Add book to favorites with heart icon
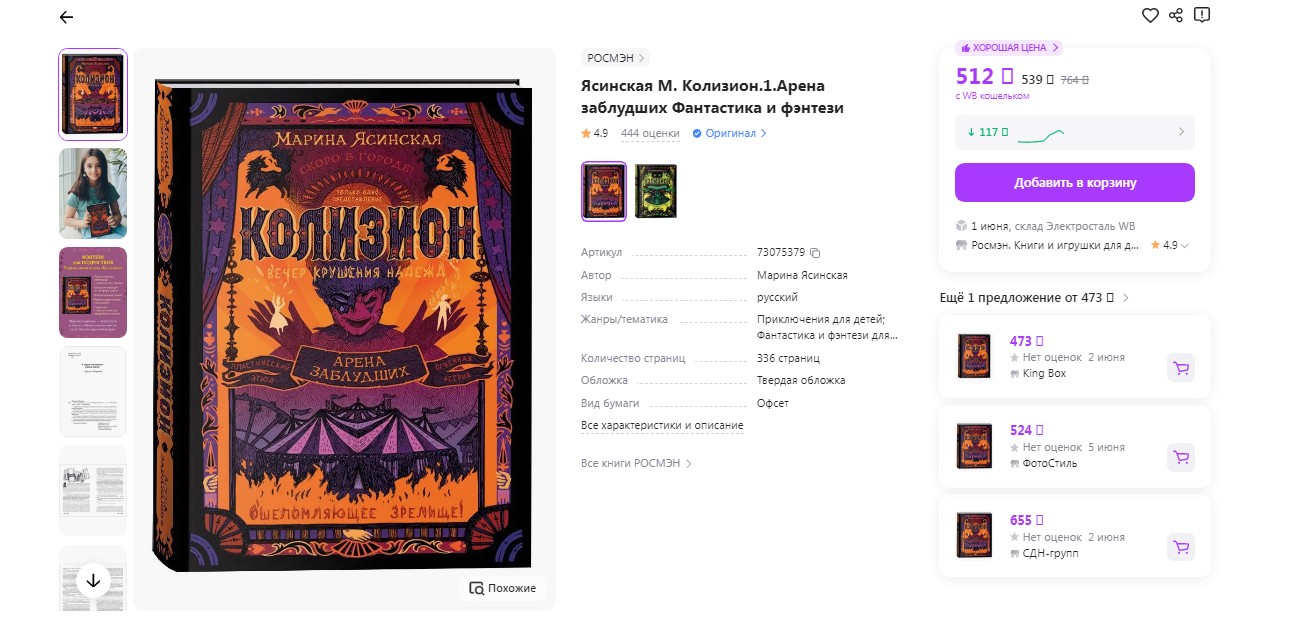 pos(1150,15)
